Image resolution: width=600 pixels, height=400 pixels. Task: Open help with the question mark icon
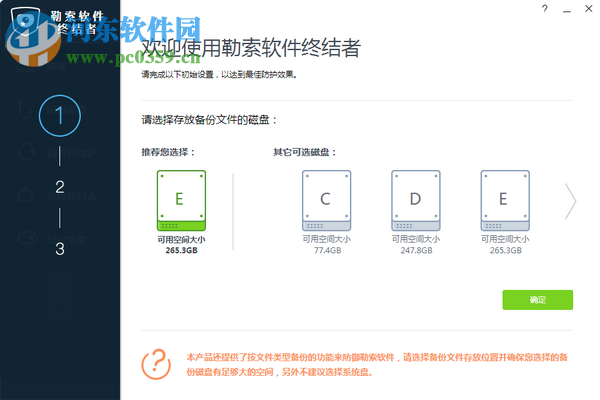click(545, 9)
